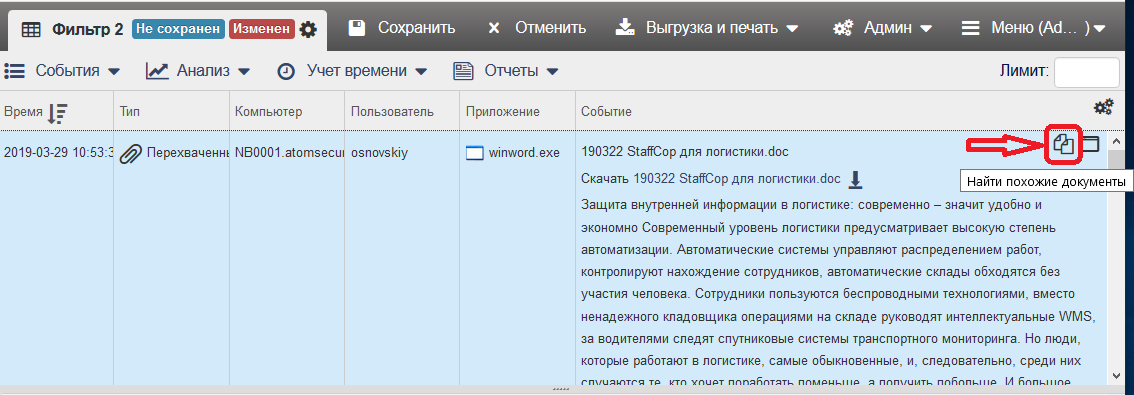Image resolution: width=1134 pixels, height=395 pixels.
Task: Click the newspaper icon next to Отчеты
Action: click(463, 71)
